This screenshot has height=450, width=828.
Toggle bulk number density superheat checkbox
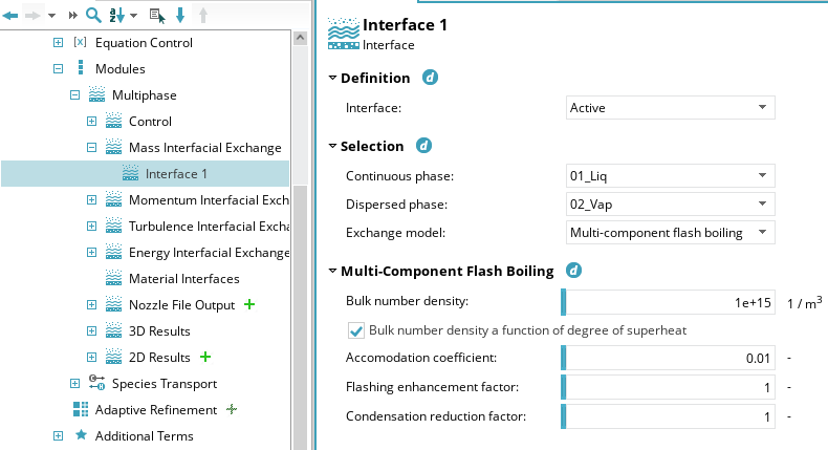(x=356, y=330)
